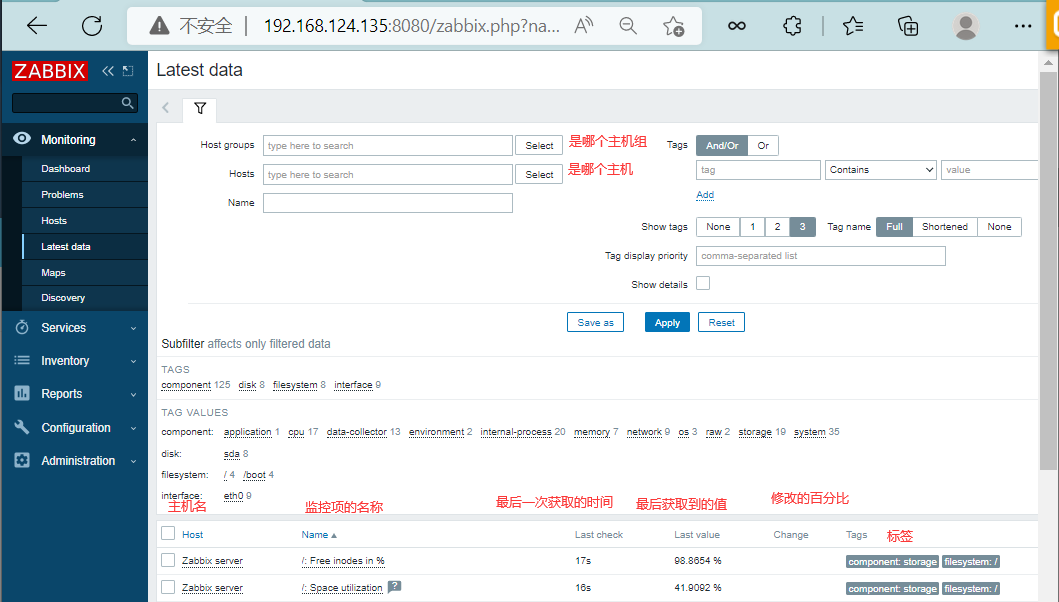This screenshot has width=1059, height=602.
Task: Collapse the sidebar with double-arrow icon
Action: pos(108,71)
